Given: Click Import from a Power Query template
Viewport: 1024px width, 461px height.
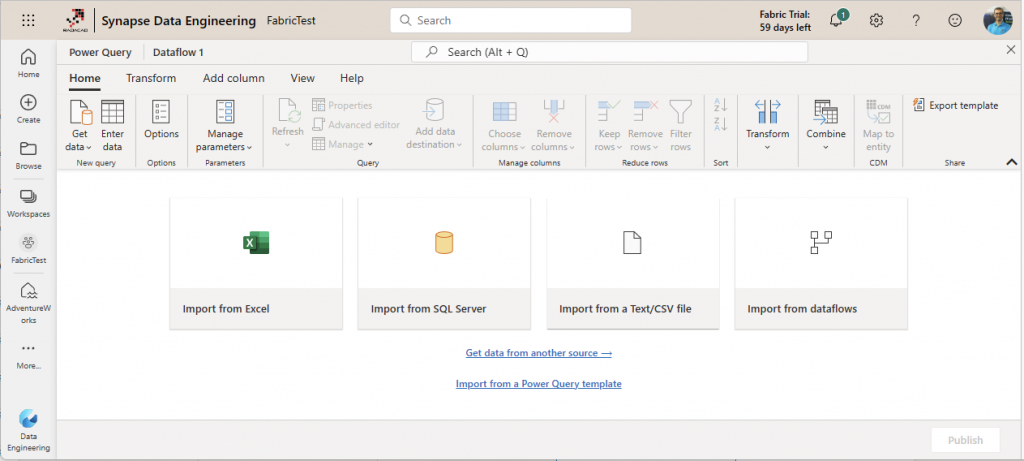Looking at the screenshot, I should [538, 384].
